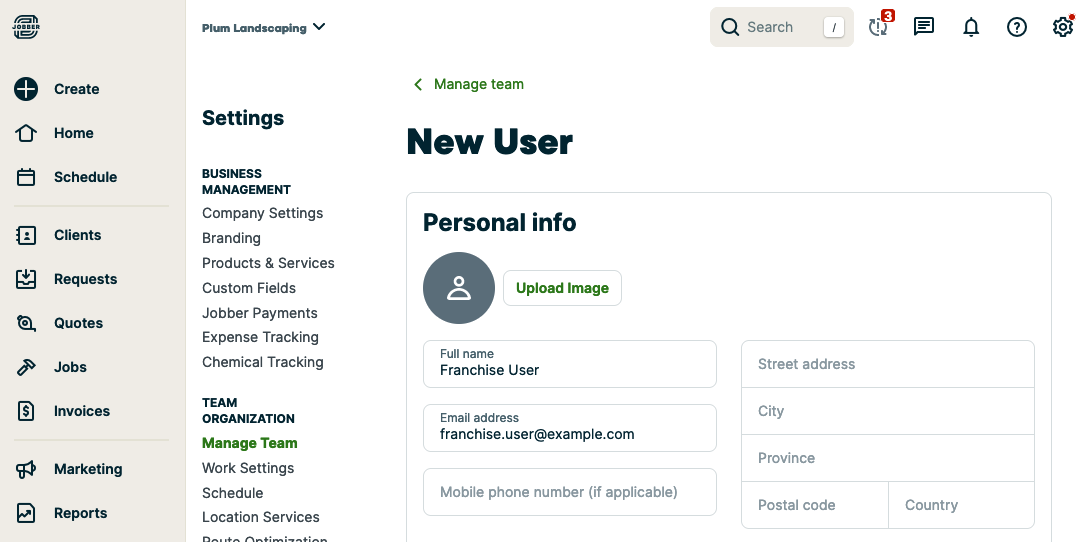
Task: Select Products & Services settings
Action: (268, 263)
